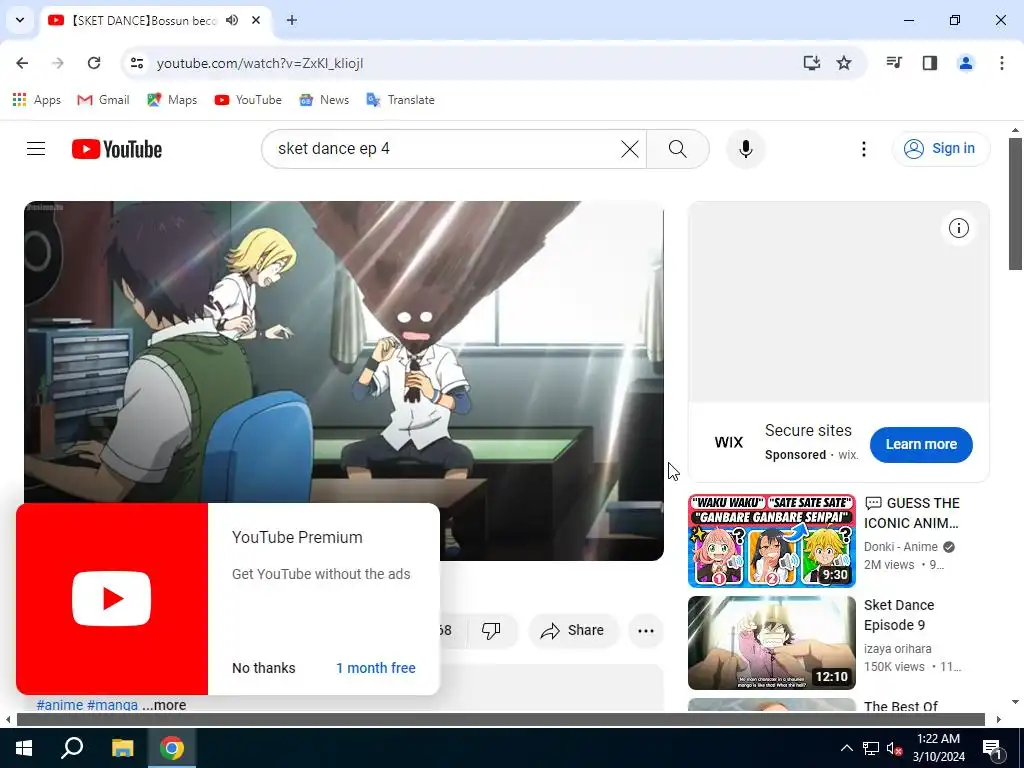Viewport: 1024px width, 768px height.
Task: Start voice search with the microphone
Action: [x=745, y=149]
